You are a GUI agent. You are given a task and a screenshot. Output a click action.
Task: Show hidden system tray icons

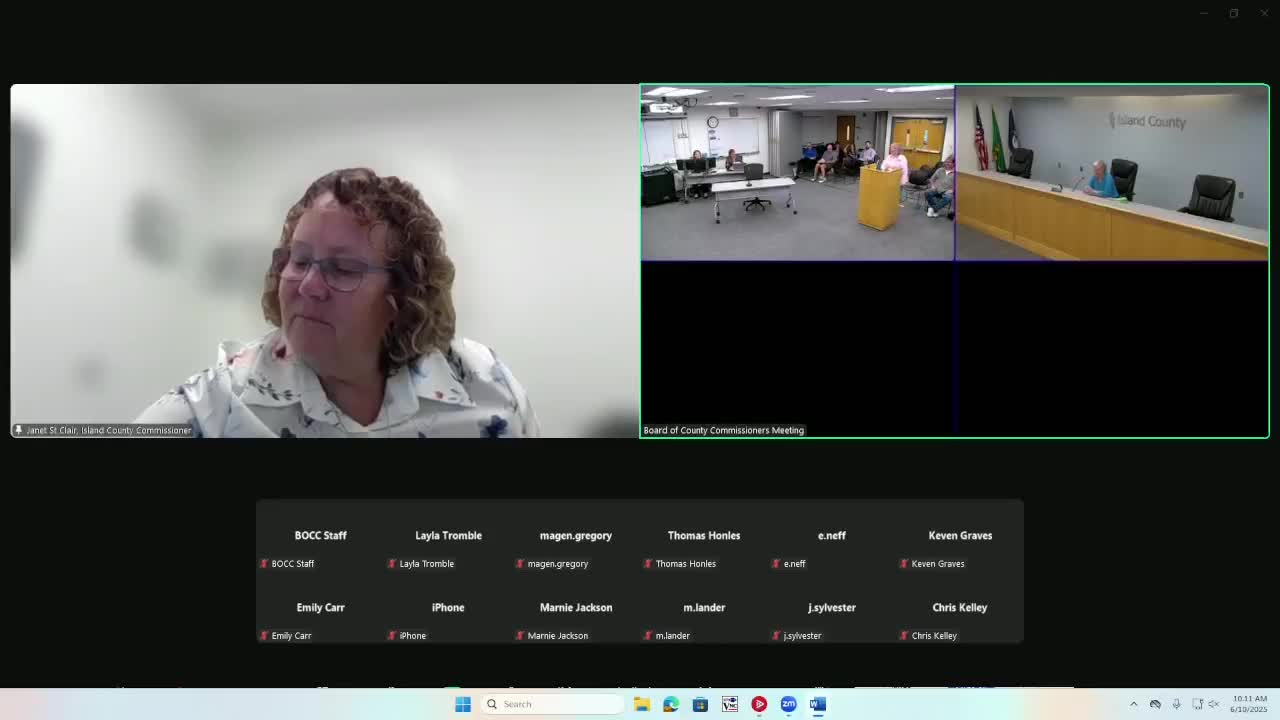coord(1134,704)
